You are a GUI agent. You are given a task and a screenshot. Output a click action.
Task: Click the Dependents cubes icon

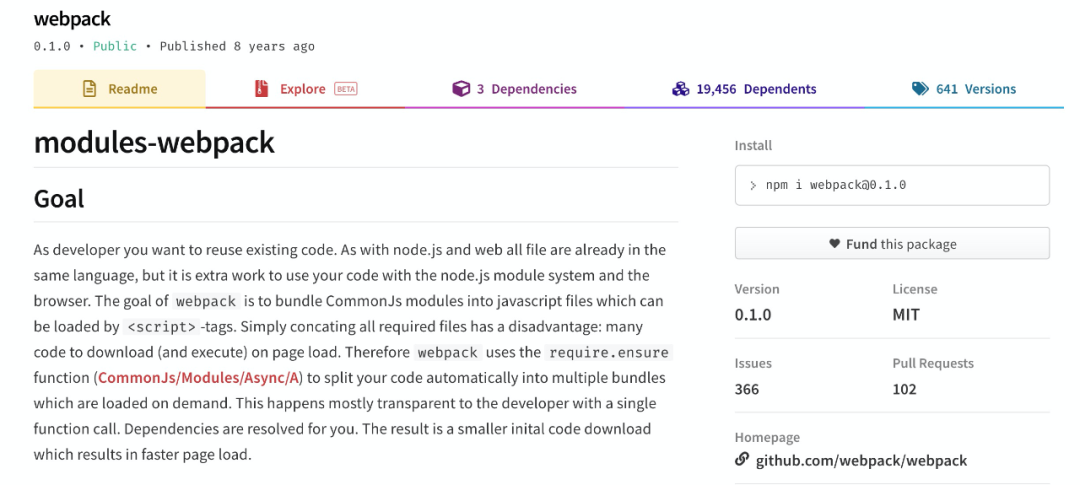pos(681,89)
